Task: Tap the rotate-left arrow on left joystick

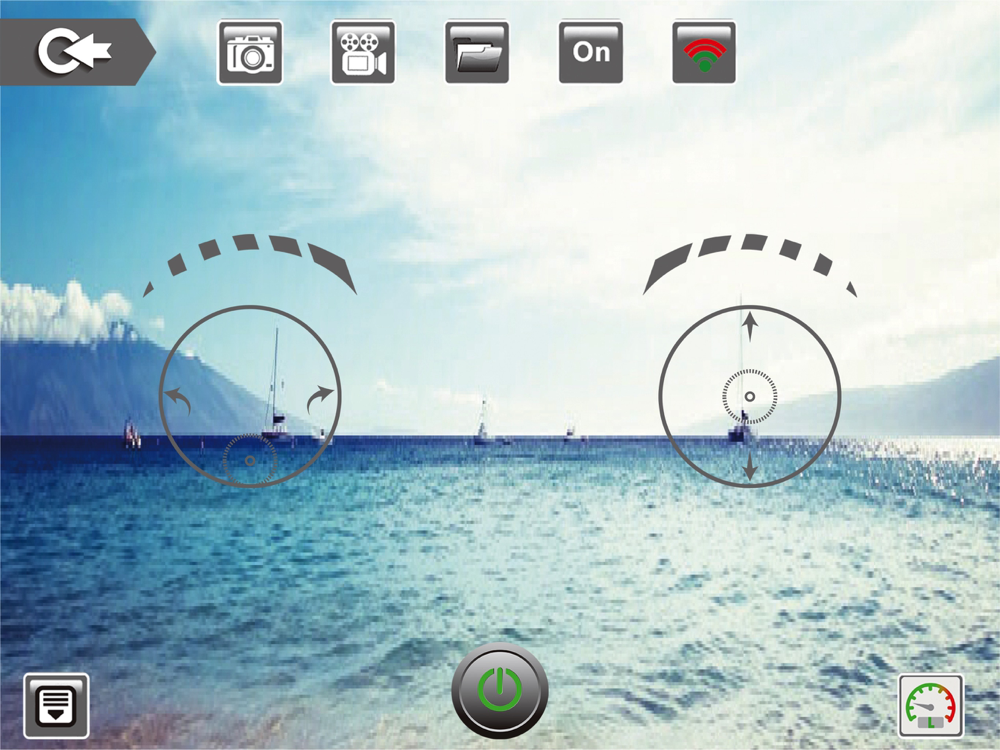Action: (x=178, y=401)
